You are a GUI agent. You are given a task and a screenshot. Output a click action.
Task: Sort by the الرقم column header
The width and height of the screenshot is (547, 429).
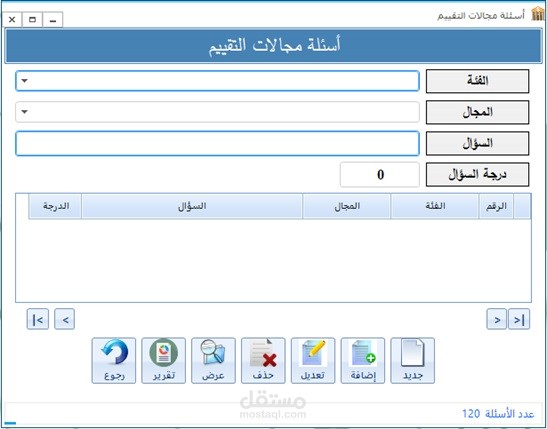pyautogui.click(x=496, y=206)
